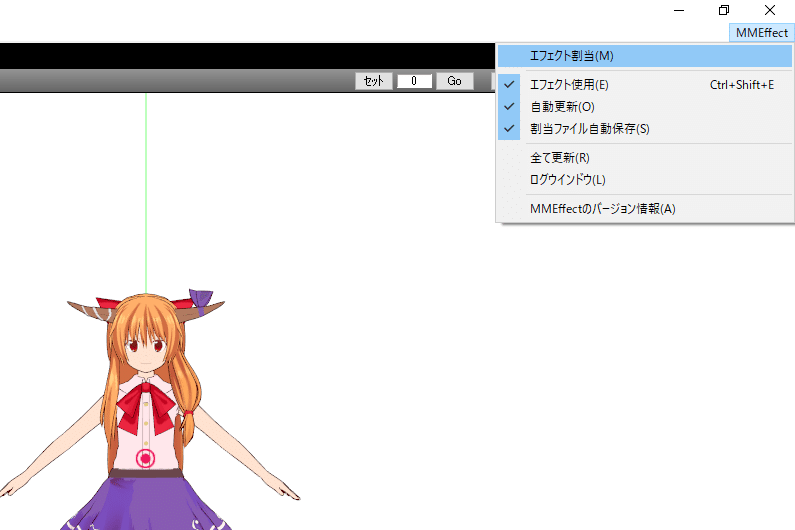This screenshot has height=530, width=795.
Task: Open the MMEffect menu
Action: (x=762, y=32)
